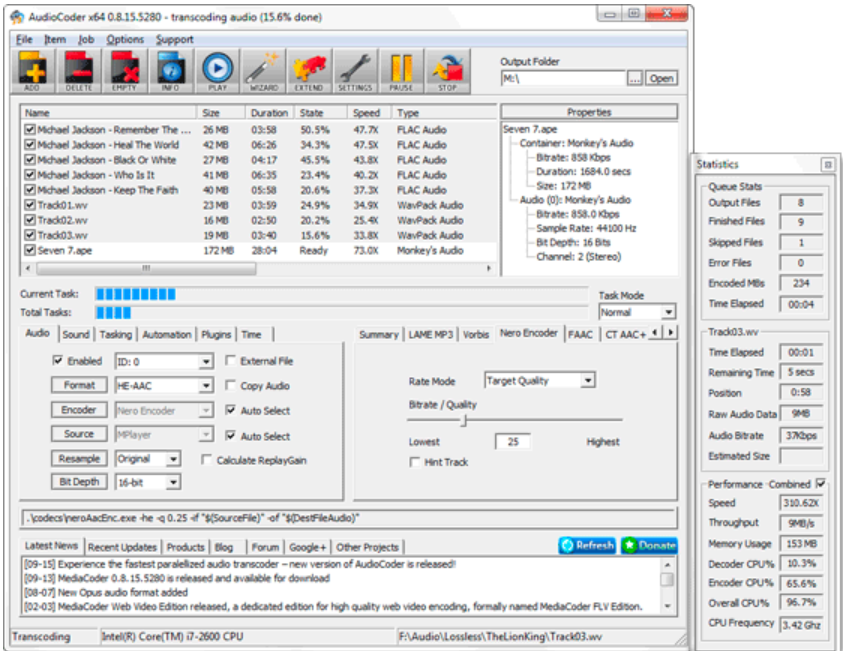Switch to the Vorbis tab
Viewport: 858px width, 651px height.
pos(476,334)
